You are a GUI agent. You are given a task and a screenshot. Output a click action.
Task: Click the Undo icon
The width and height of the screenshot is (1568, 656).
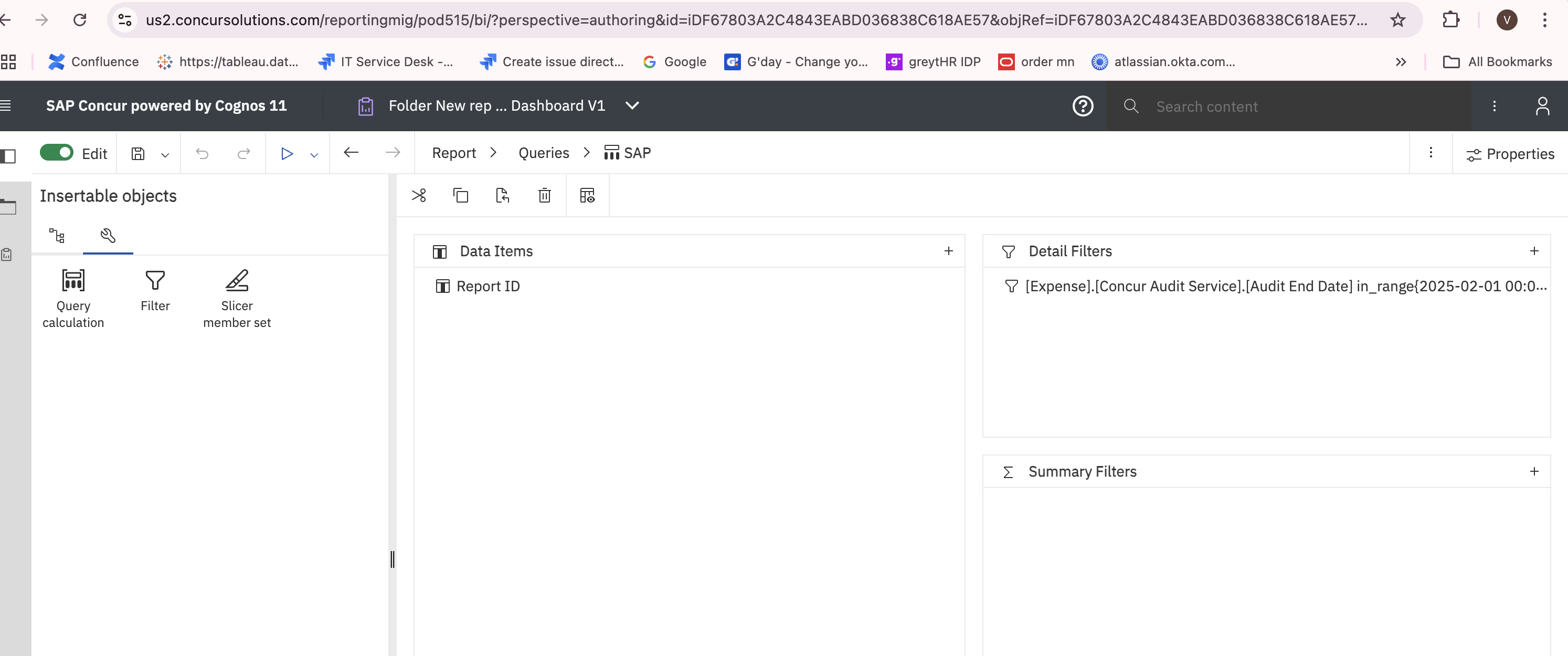[202, 154]
